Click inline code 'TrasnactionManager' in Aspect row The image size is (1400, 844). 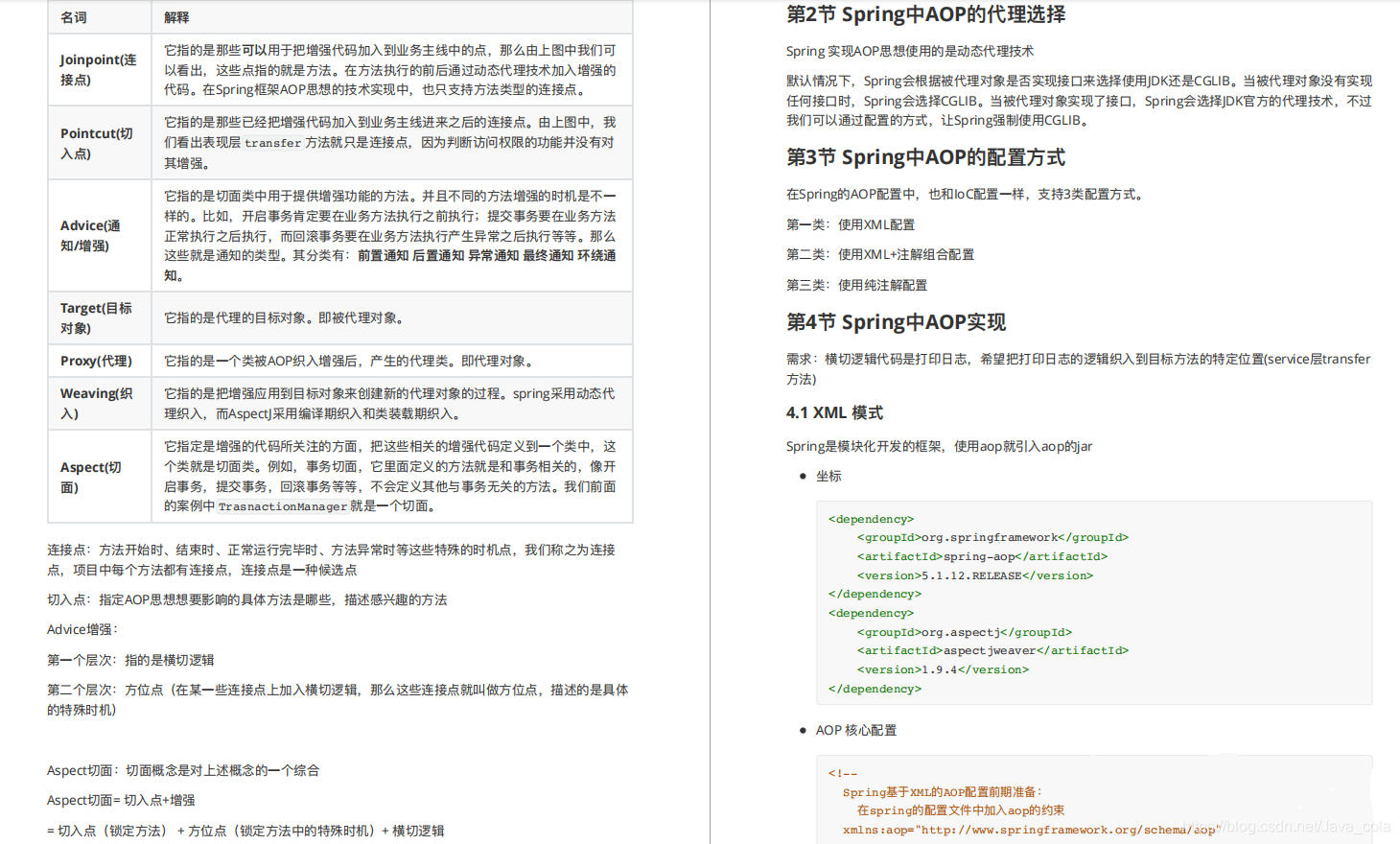click(283, 506)
